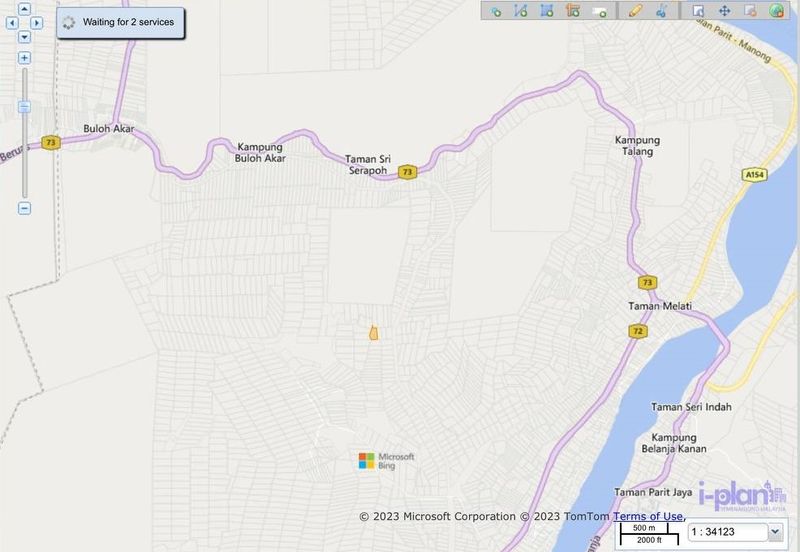This screenshot has height=552, width=800.
Task: Open the Terms of Use link
Action: [648, 517]
